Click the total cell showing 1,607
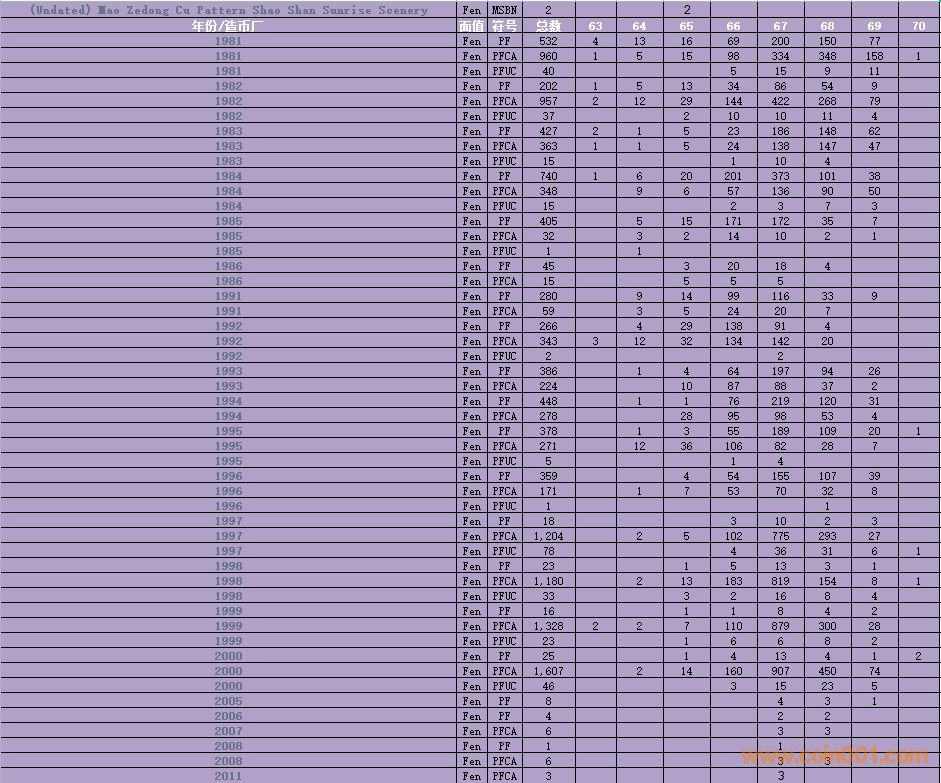Screen dimensions: 941x783 [548, 671]
